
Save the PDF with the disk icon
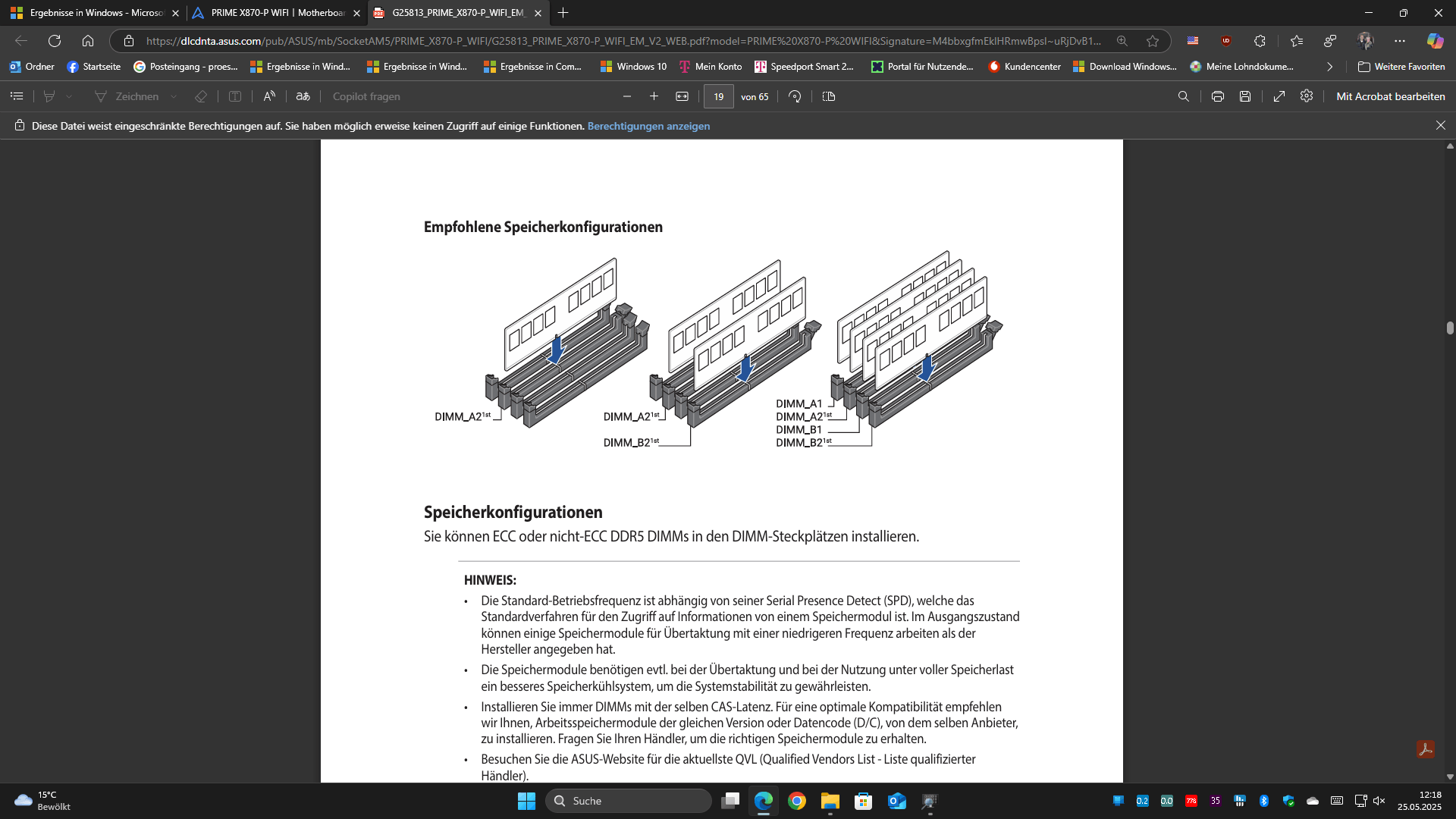coord(1244,96)
